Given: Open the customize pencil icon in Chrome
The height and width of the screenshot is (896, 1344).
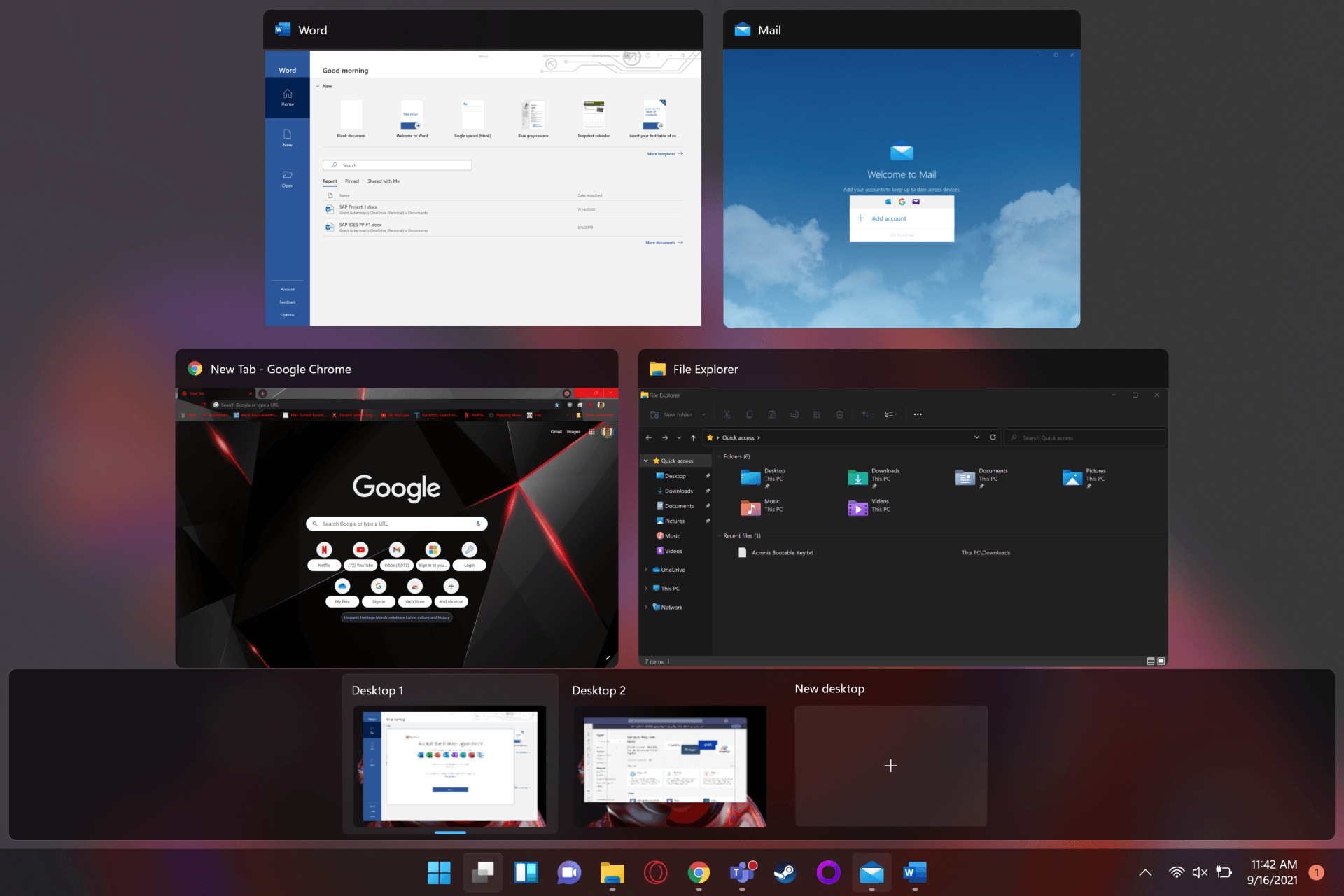Looking at the screenshot, I should [x=608, y=658].
